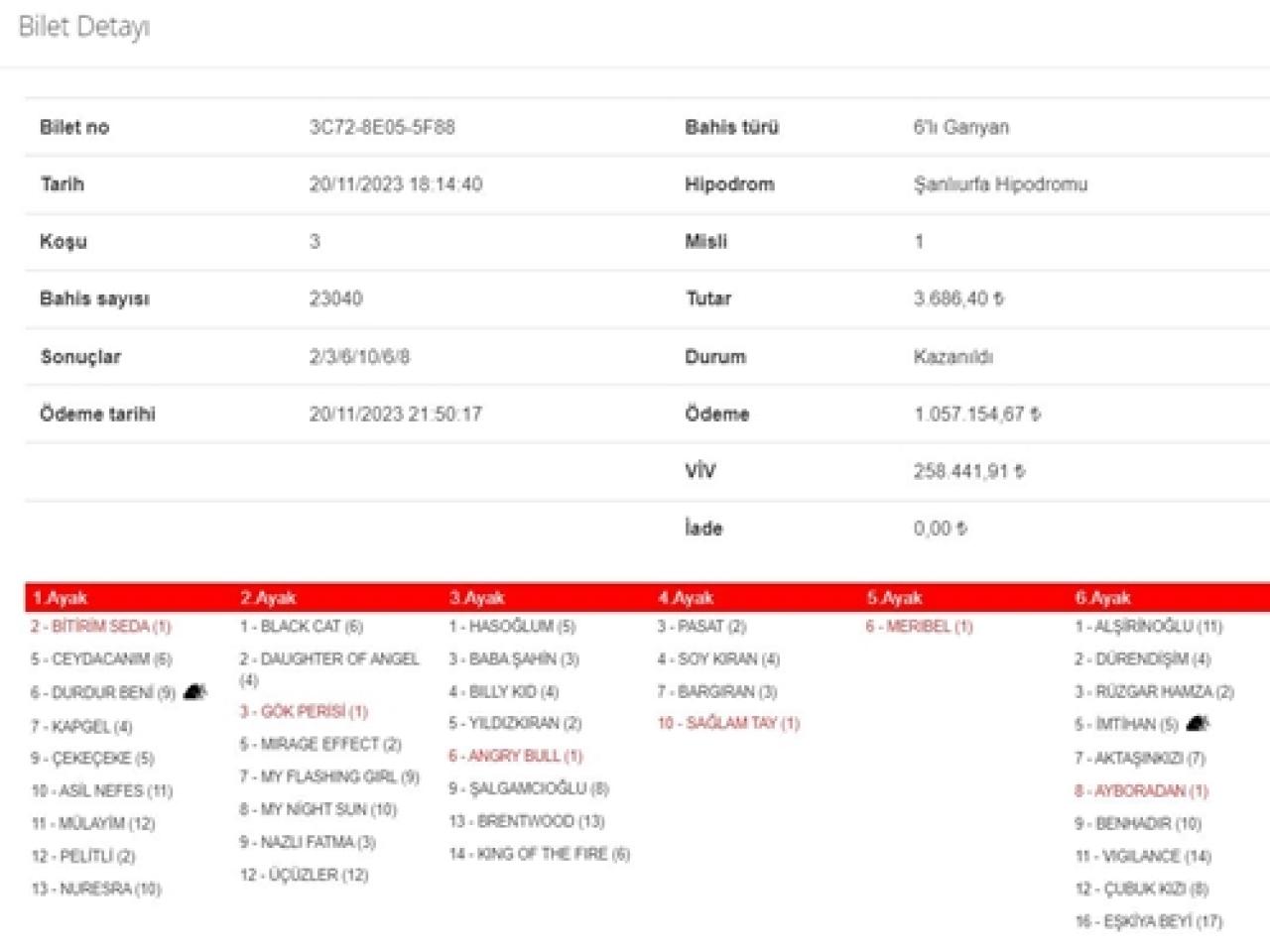Select the 1.Ayak column header
This screenshot has width=1270, height=952.
pyautogui.click(x=60, y=598)
